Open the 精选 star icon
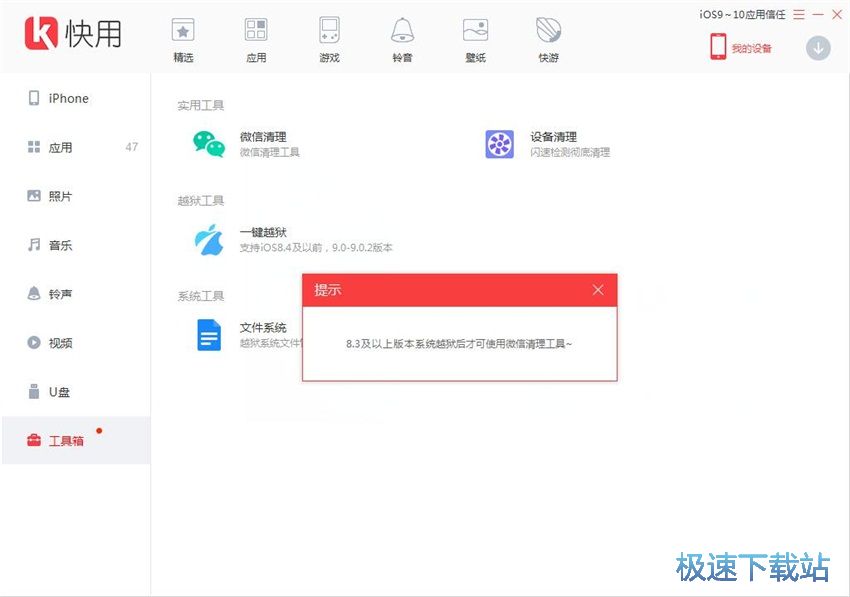 coord(183,29)
